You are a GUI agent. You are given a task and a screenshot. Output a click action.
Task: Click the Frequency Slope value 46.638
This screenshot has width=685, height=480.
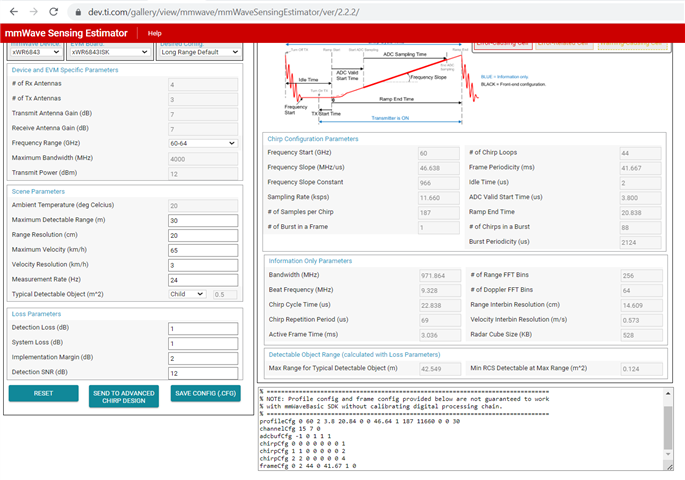[x=439, y=168]
